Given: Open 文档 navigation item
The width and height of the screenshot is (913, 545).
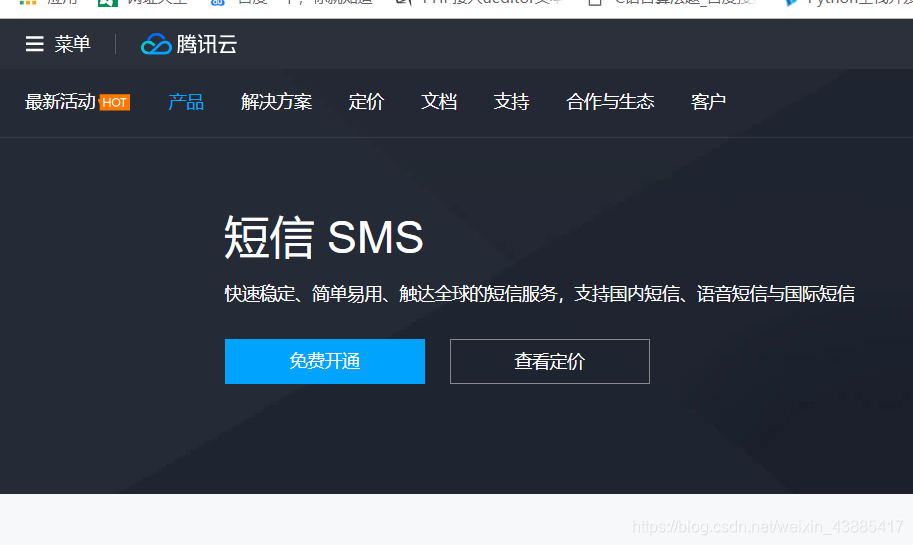Looking at the screenshot, I should click(x=439, y=102).
